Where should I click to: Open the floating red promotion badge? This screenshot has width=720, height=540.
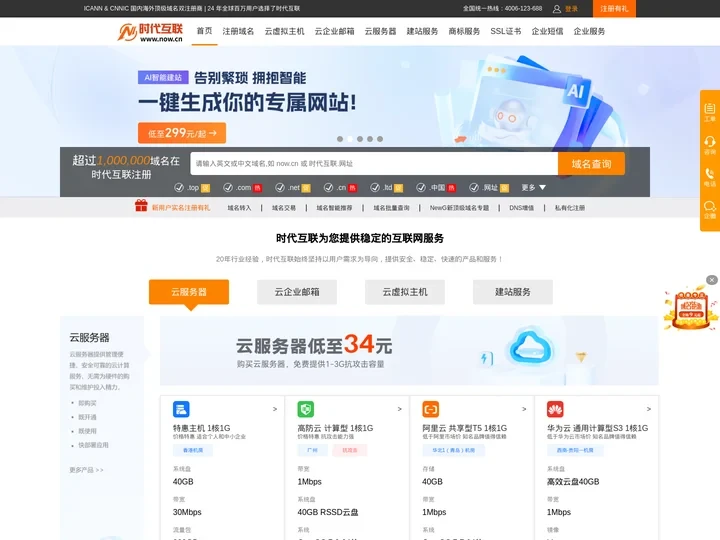coord(691,308)
